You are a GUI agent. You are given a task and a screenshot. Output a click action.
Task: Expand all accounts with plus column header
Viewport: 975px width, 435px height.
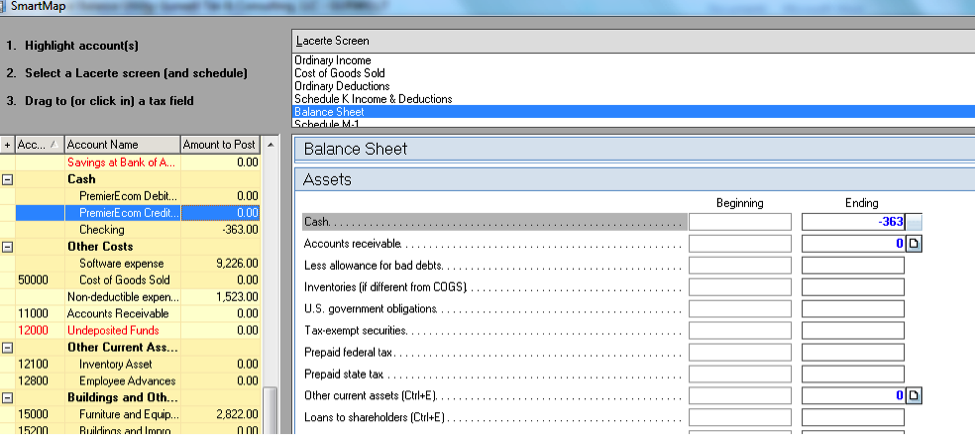pyautogui.click(x=7, y=145)
